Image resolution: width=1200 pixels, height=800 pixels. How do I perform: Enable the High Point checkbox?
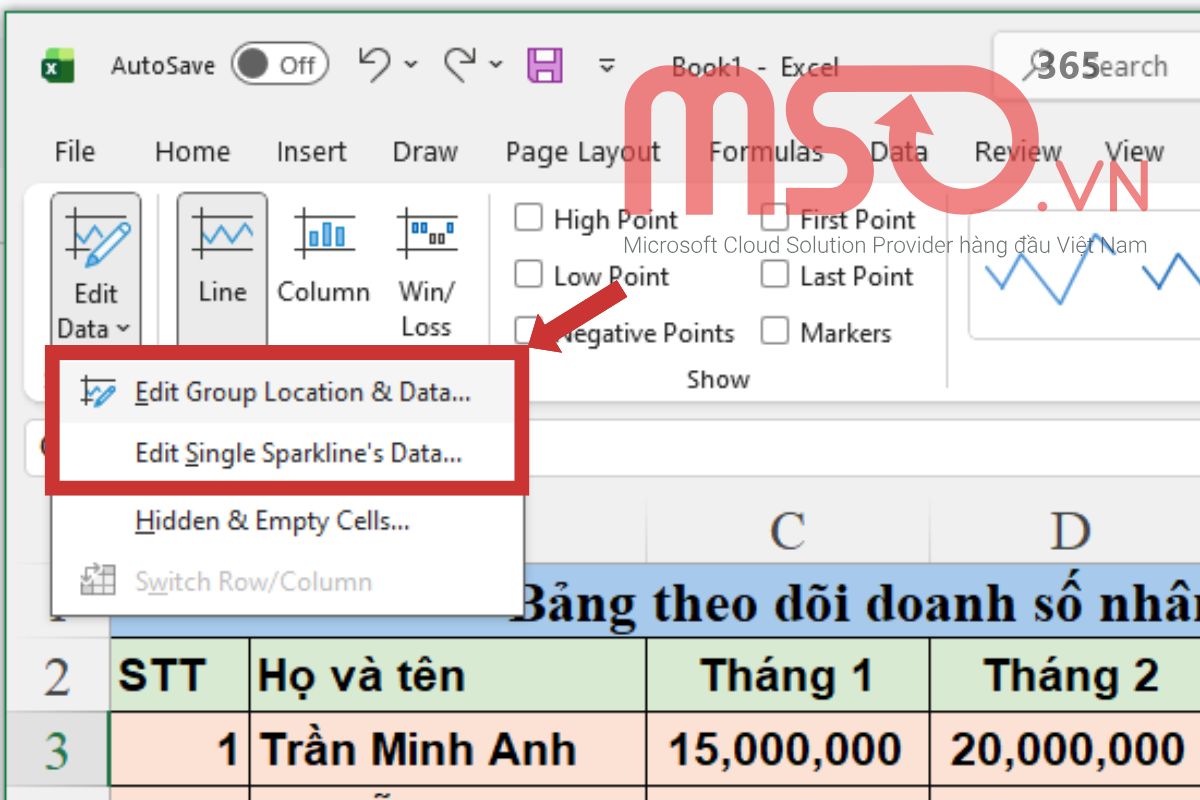(528, 218)
